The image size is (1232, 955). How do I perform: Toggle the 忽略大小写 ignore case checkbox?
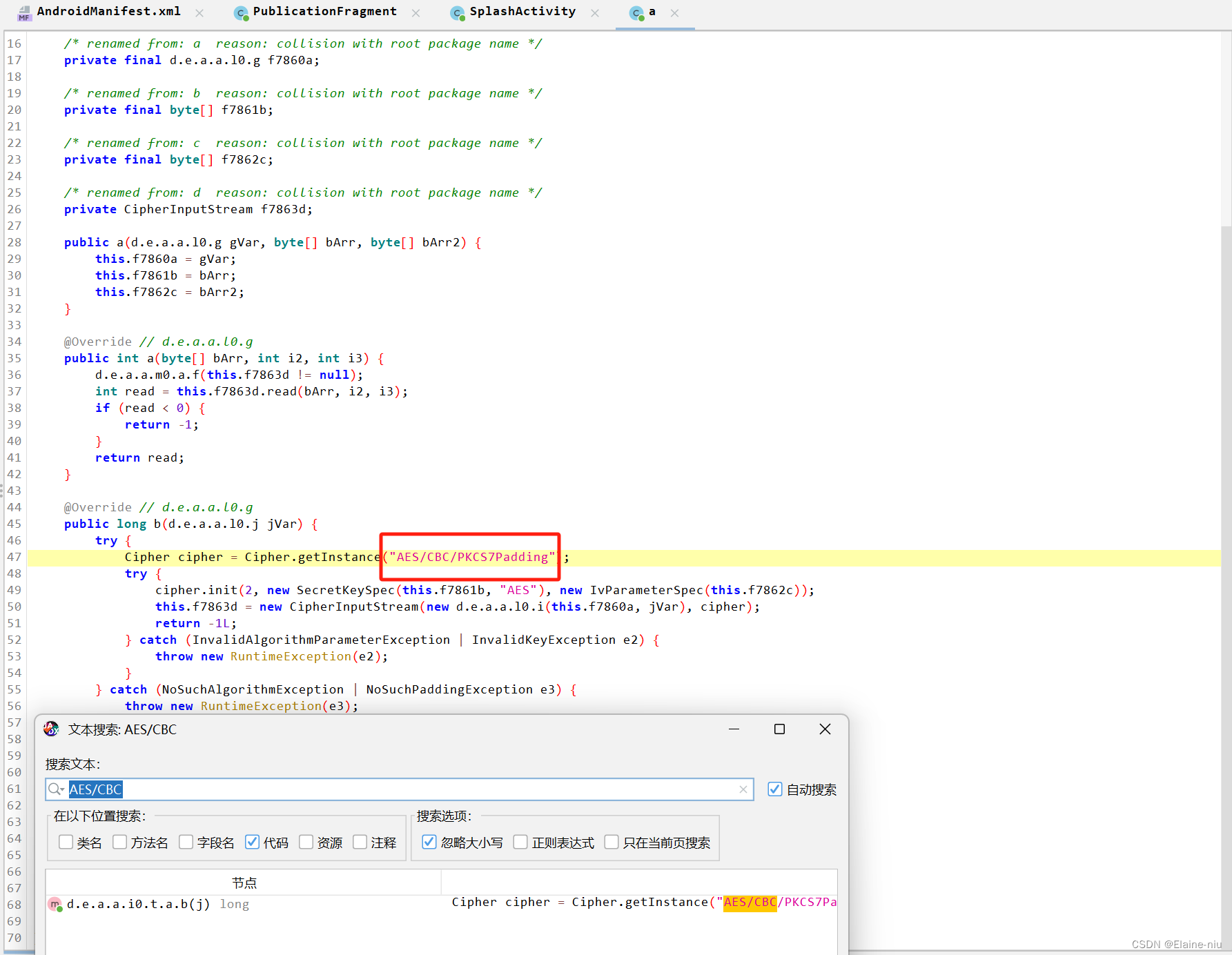(429, 842)
